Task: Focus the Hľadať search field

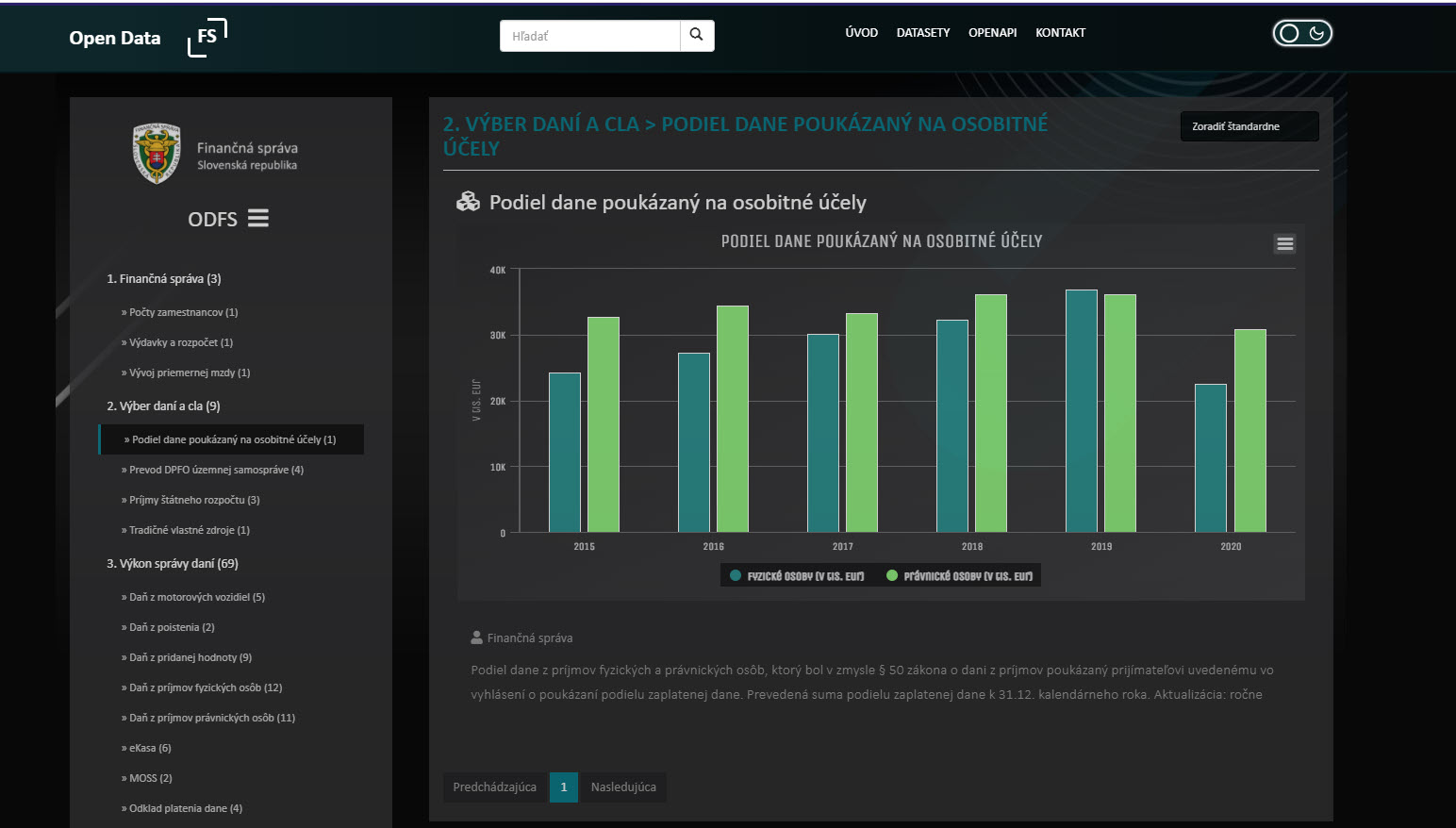Action: 590,36
